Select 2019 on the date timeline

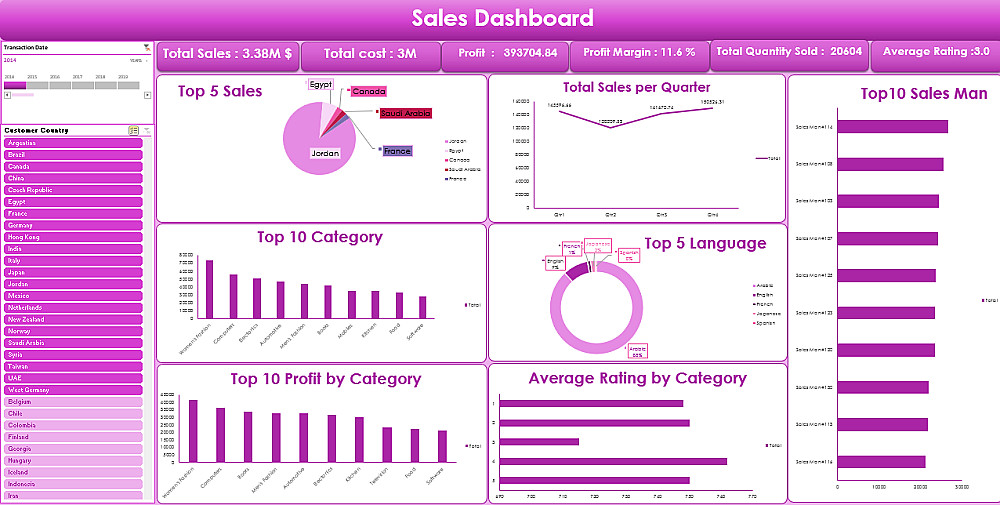click(128, 85)
